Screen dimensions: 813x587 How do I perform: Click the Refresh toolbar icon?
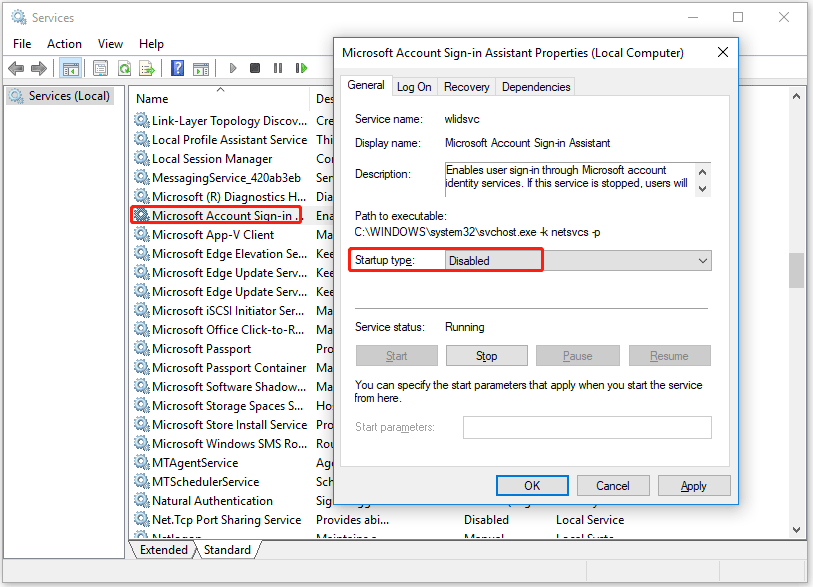tap(124, 68)
